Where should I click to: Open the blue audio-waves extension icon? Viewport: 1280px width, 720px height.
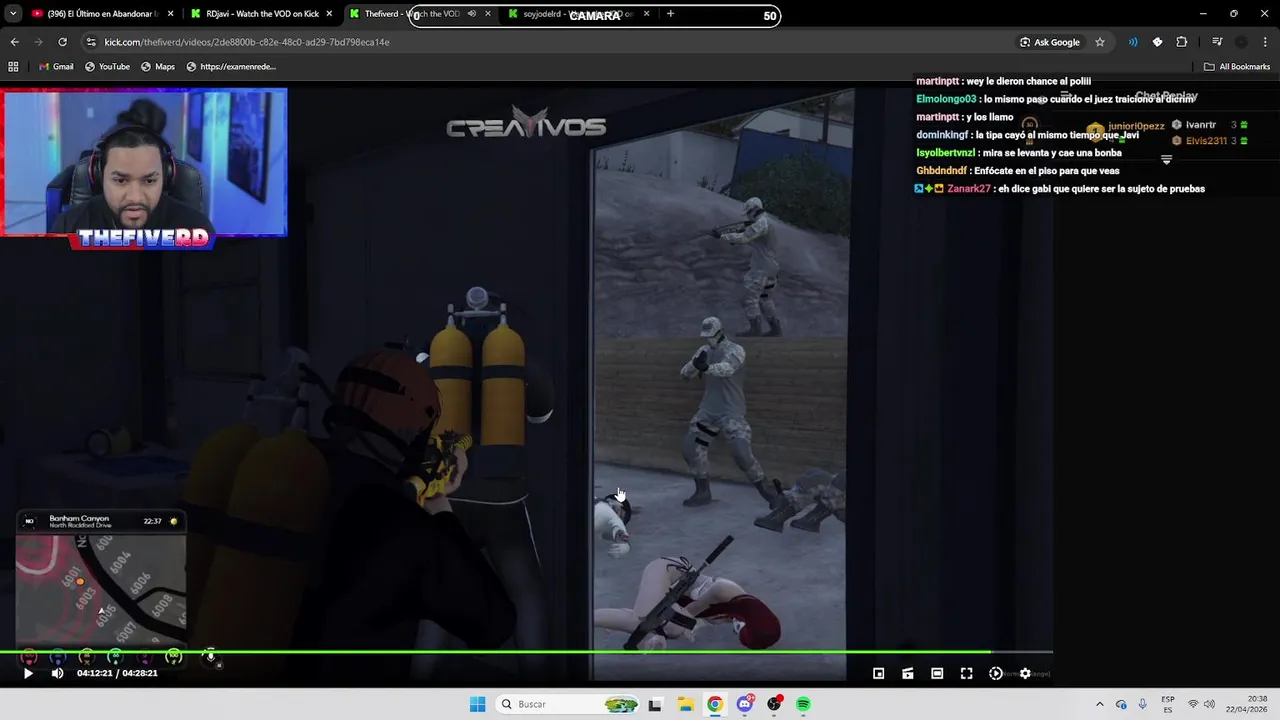pos(1133,42)
